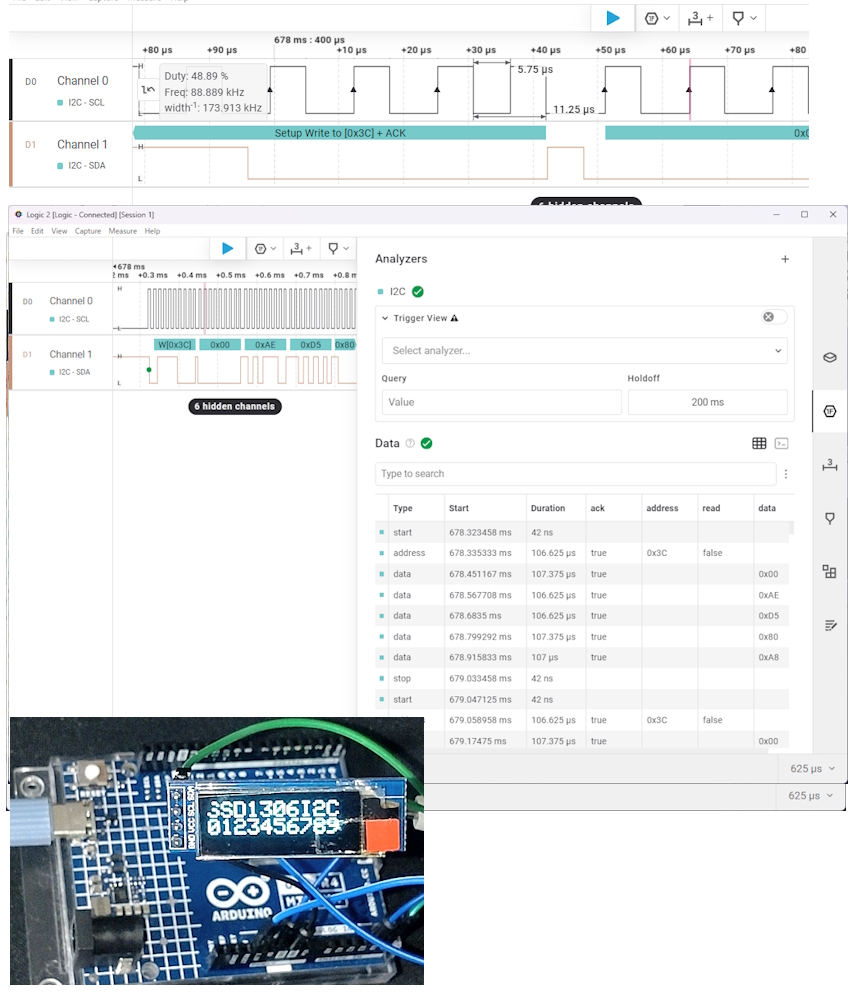Open the View menu
Image resolution: width=850 pixels, height=1000 pixels.
pos(59,231)
